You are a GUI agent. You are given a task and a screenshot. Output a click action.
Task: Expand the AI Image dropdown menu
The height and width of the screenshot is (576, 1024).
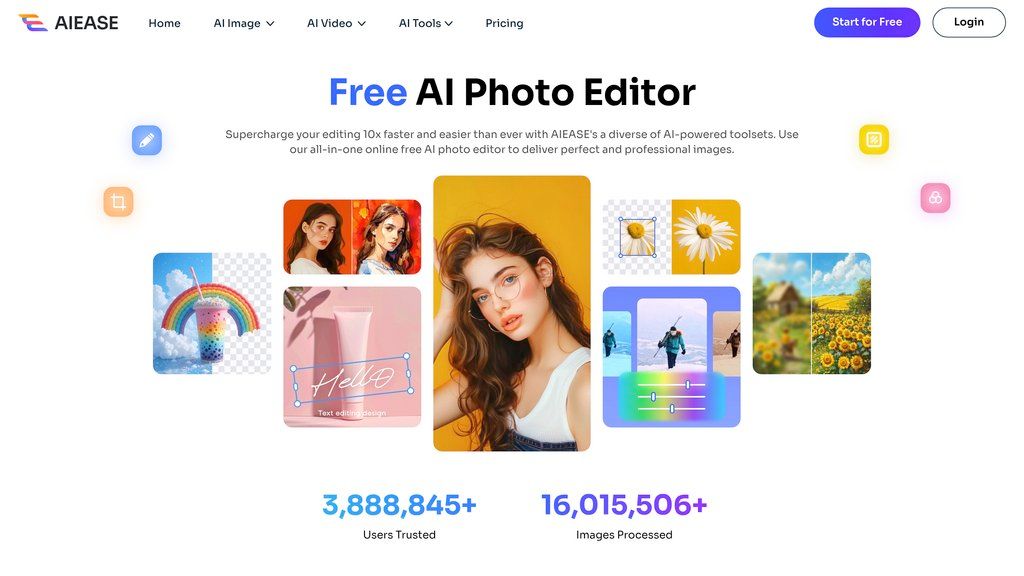click(244, 24)
